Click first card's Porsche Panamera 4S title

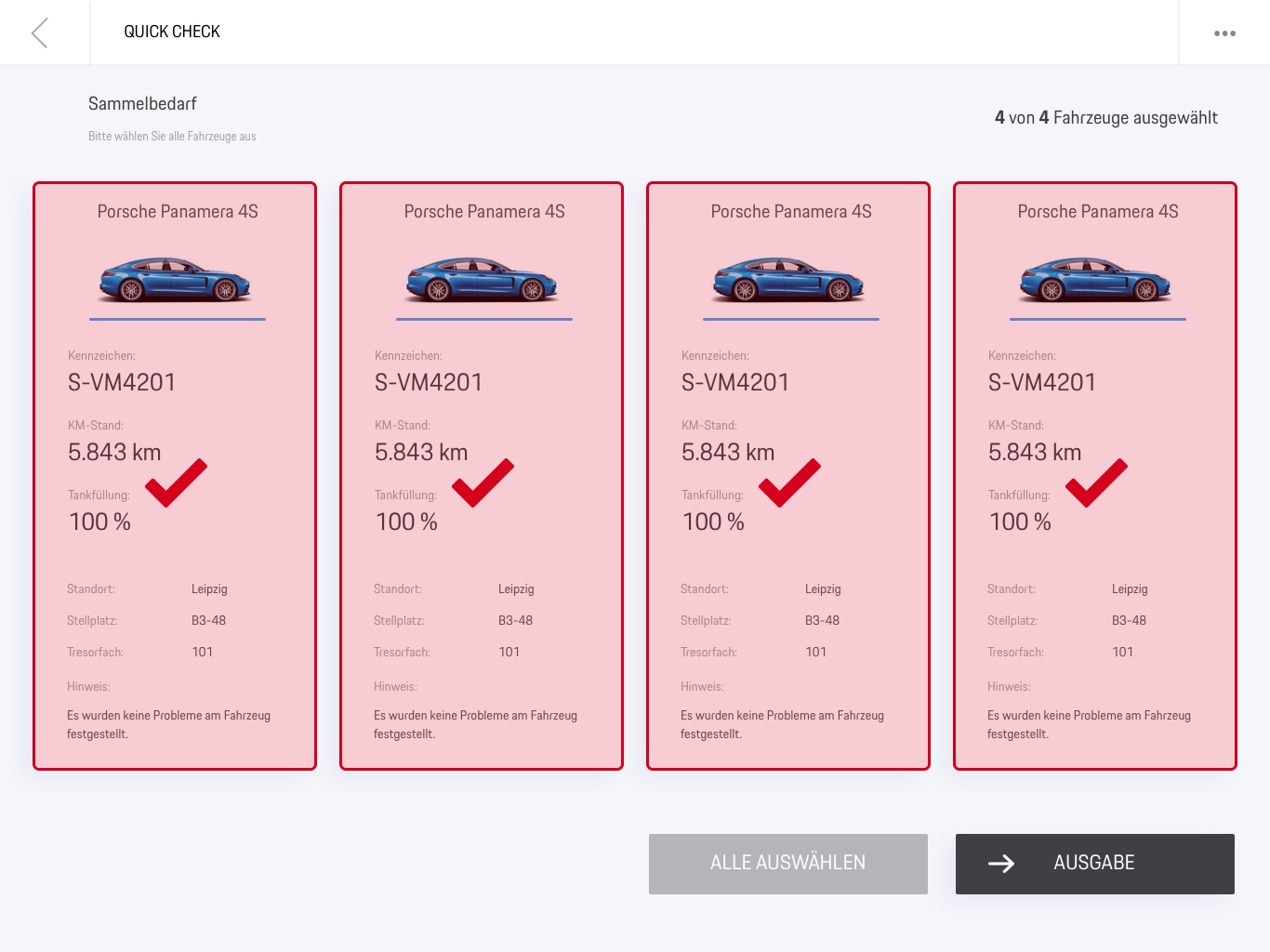[x=178, y=212]
